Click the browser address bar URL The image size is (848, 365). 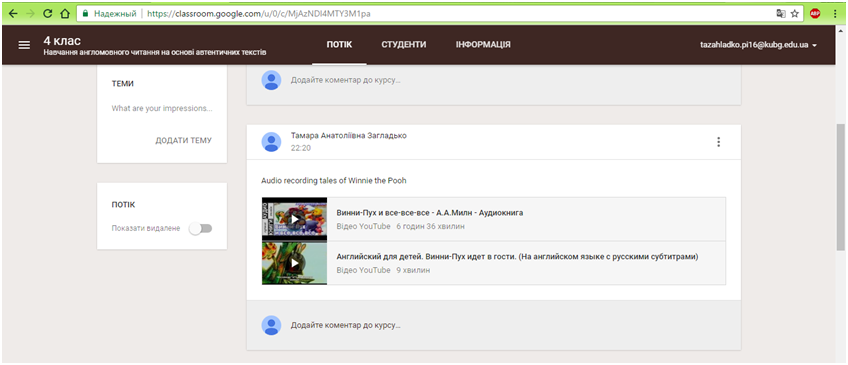(260, 14)
